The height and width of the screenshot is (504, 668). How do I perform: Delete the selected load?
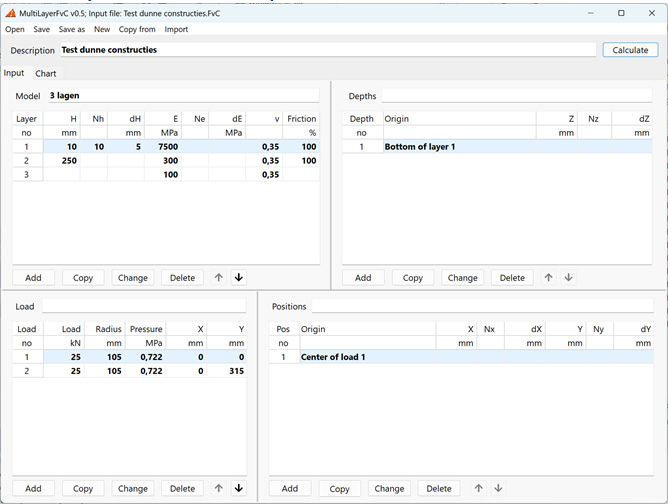point(182,489)
